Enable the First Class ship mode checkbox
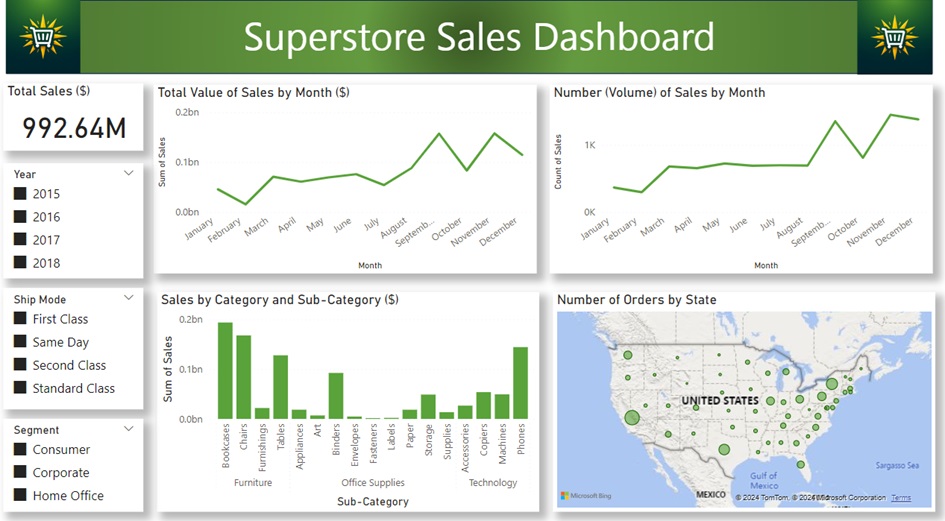The width and height of the screenshot is (945, 521). coord(20,318)
